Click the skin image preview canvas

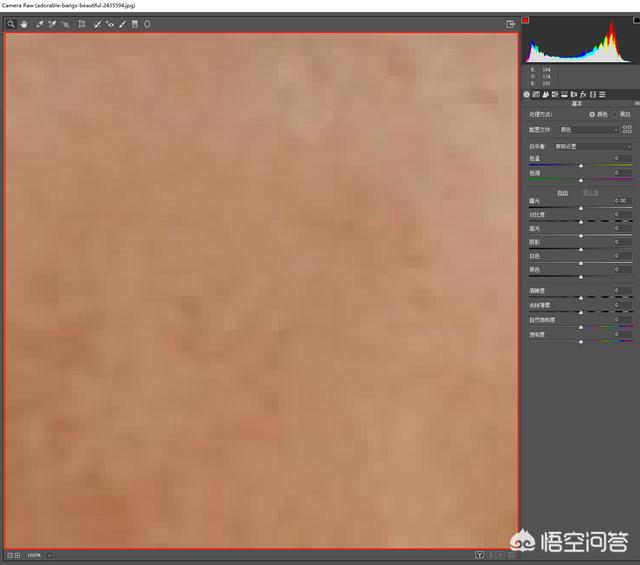pos(262,291)
